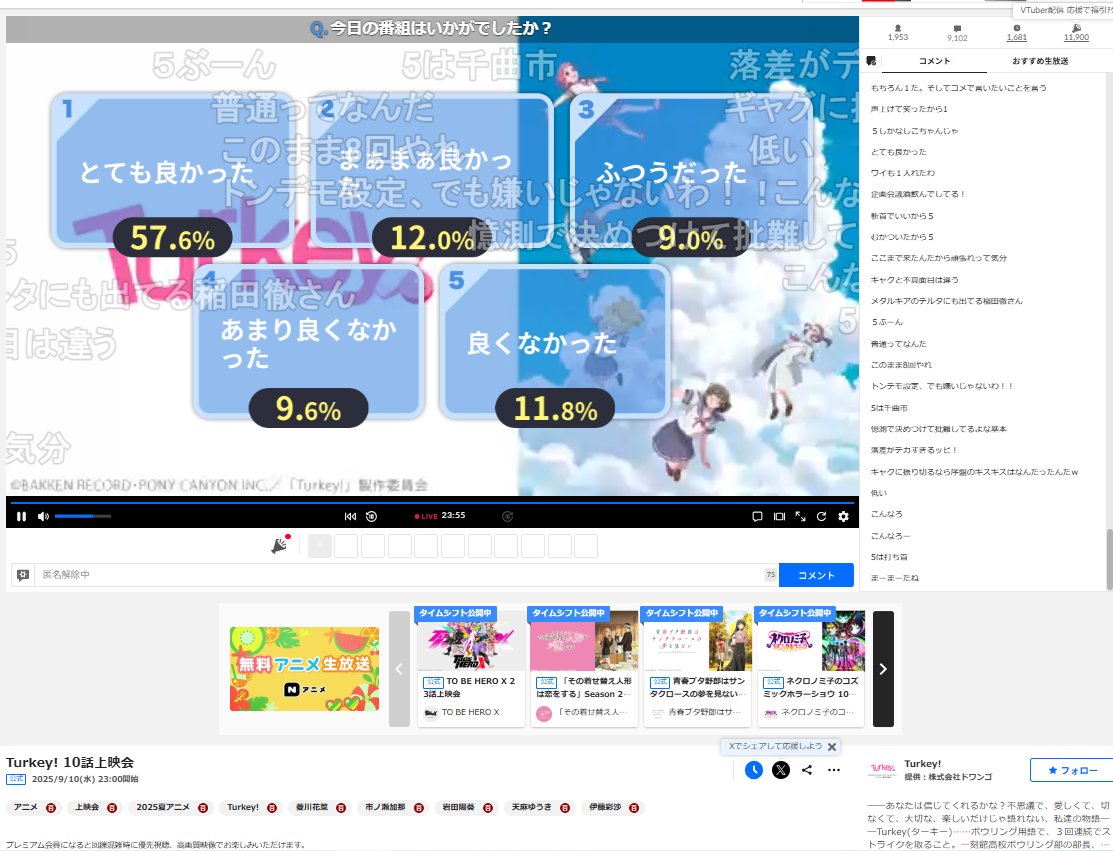Open dictionary icon beside 上映会 tag
1113x851 pixels.
(x=112, y=808)
